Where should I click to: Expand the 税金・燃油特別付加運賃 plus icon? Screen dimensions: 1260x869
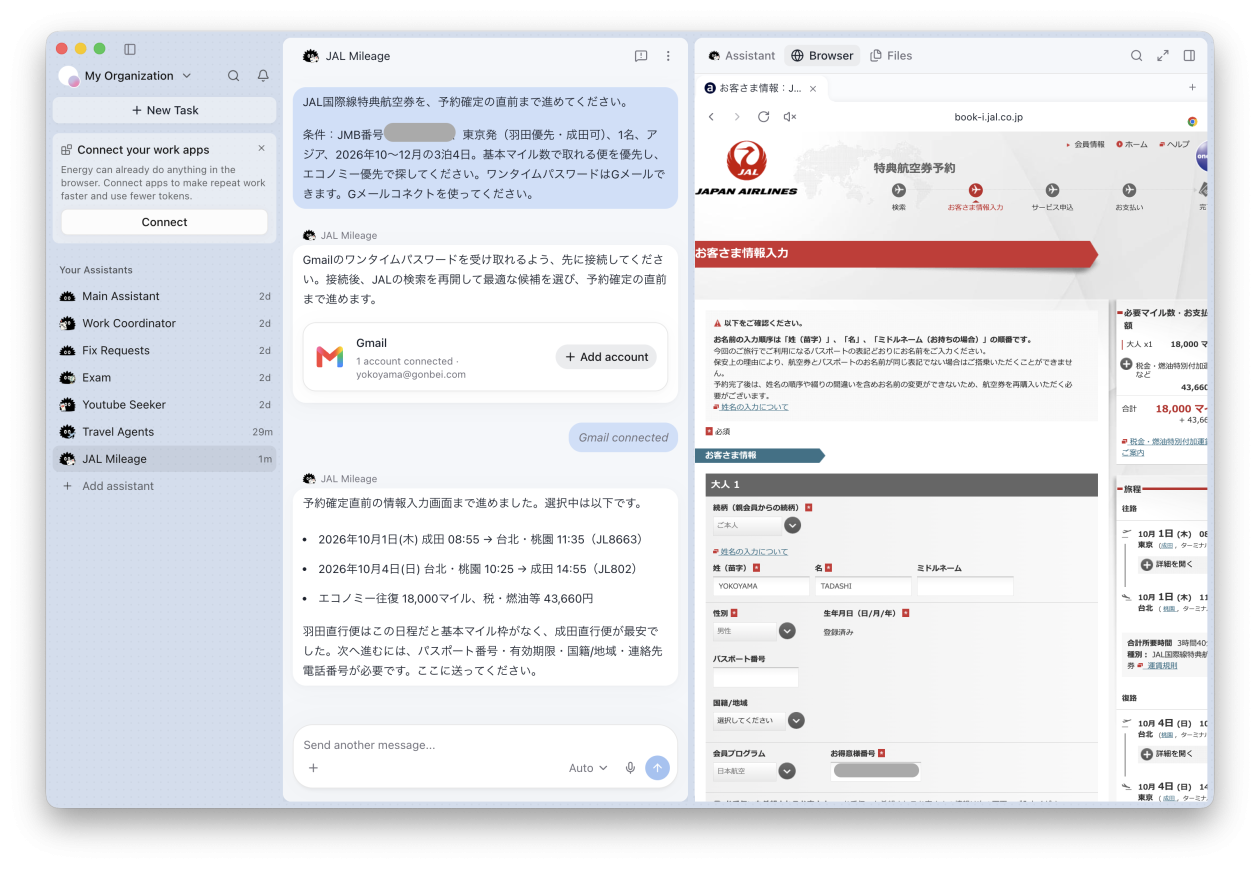click(x=1126, y=365)
